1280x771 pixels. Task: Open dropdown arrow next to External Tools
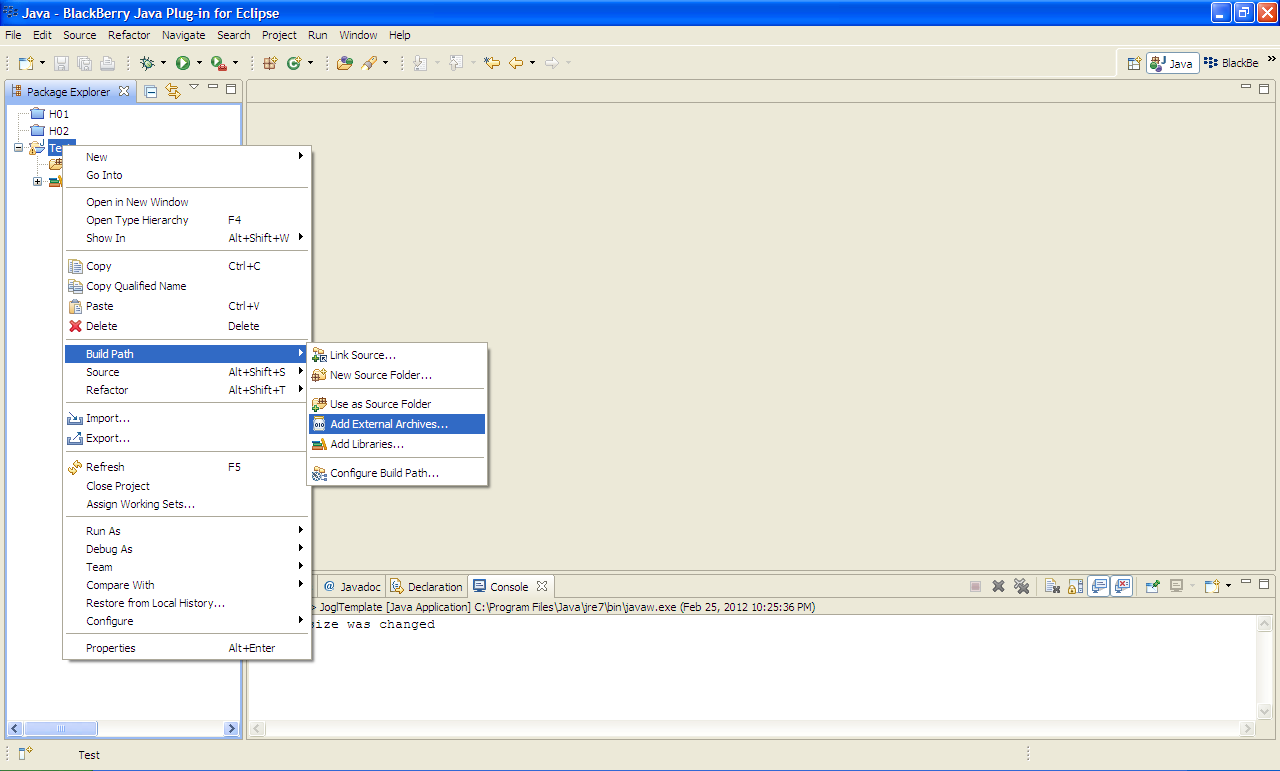coord(235,63)
